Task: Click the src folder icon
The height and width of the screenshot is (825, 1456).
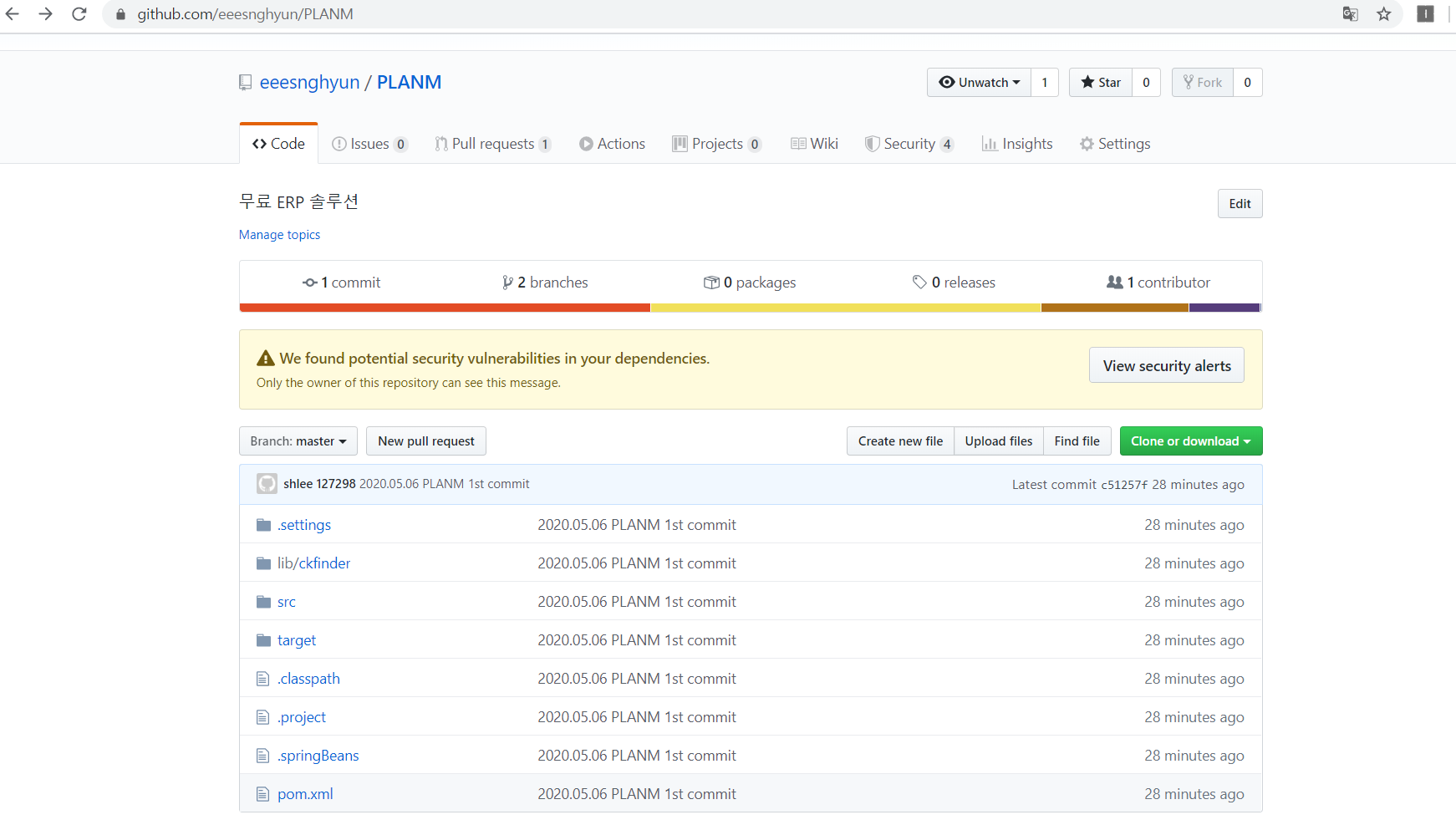Action: click(263, 602)
